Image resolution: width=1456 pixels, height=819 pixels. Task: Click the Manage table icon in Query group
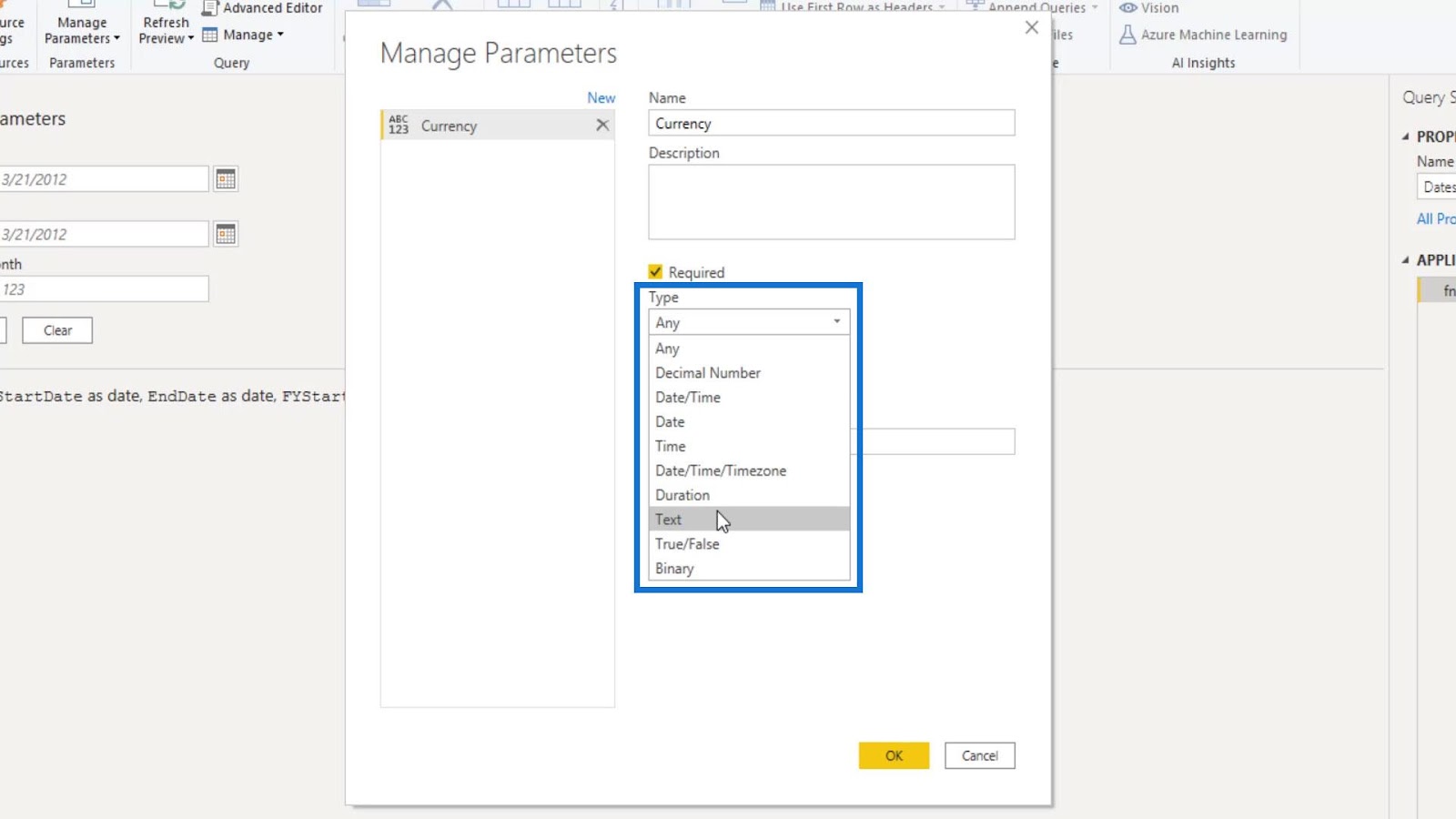[210, 35]
